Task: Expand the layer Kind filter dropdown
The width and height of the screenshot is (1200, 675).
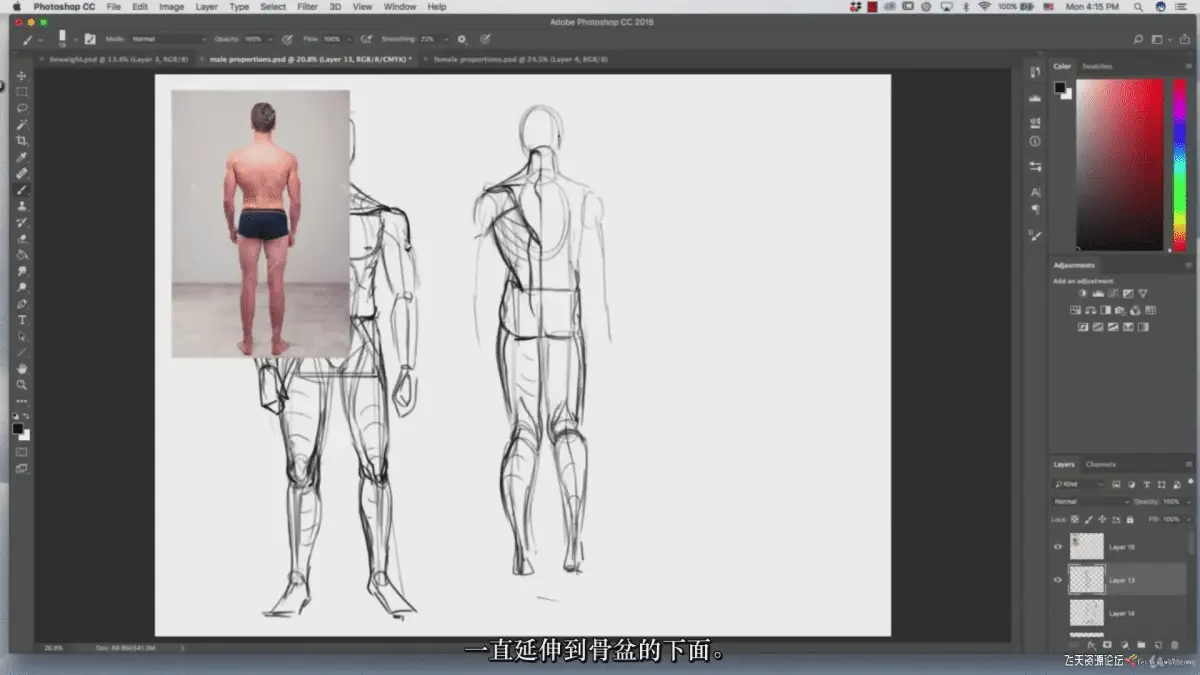Action: click(1080, 484)
